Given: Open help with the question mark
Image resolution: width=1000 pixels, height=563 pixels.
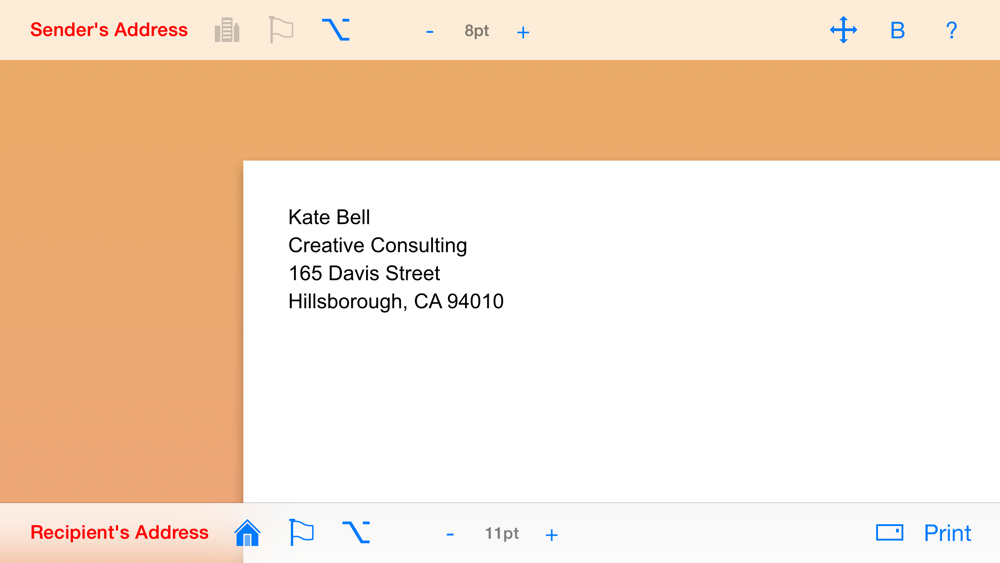Looking at the screenshot, I should (x=952, y=31).
